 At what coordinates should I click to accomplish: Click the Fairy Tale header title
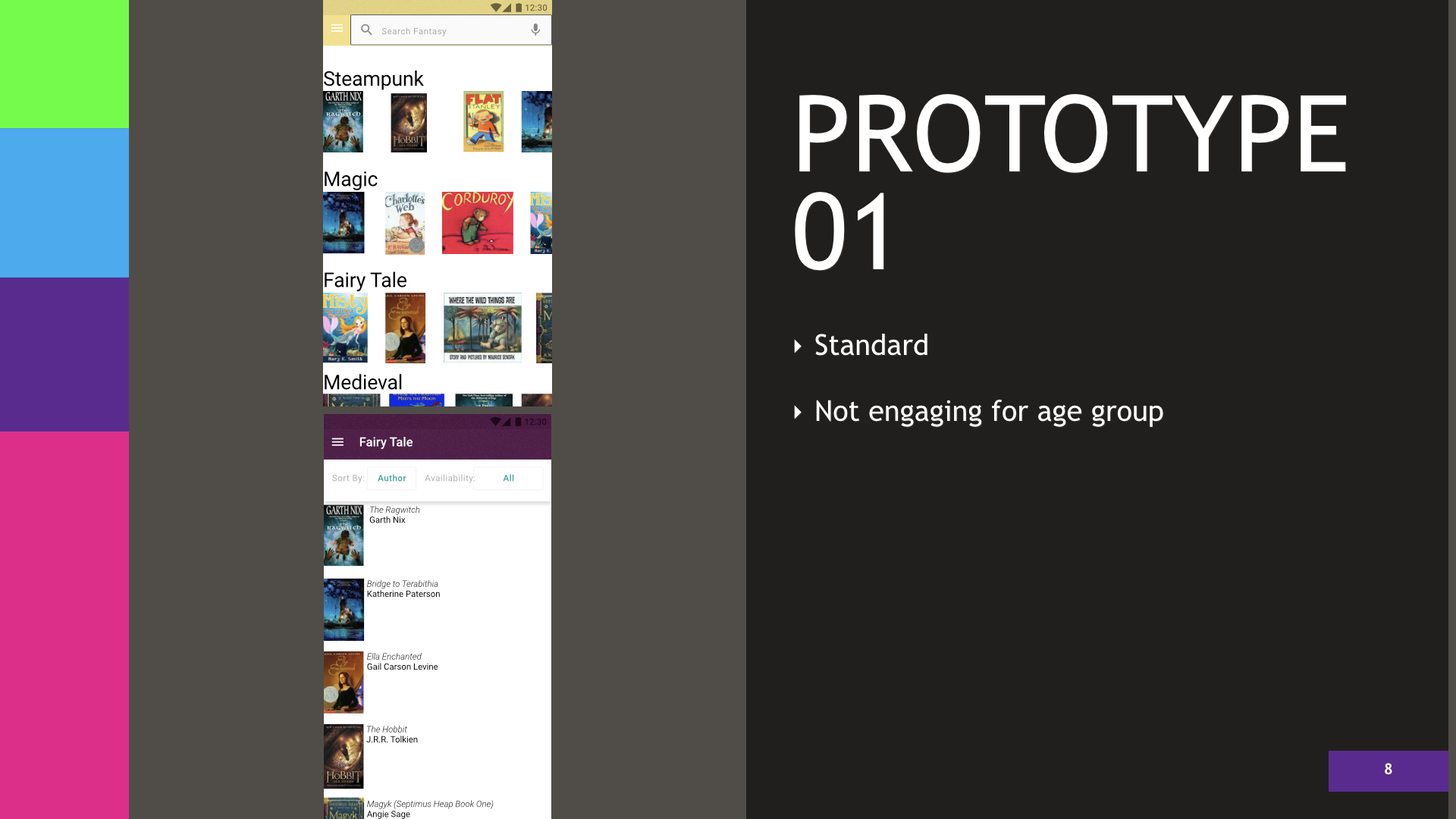point(386,442)
